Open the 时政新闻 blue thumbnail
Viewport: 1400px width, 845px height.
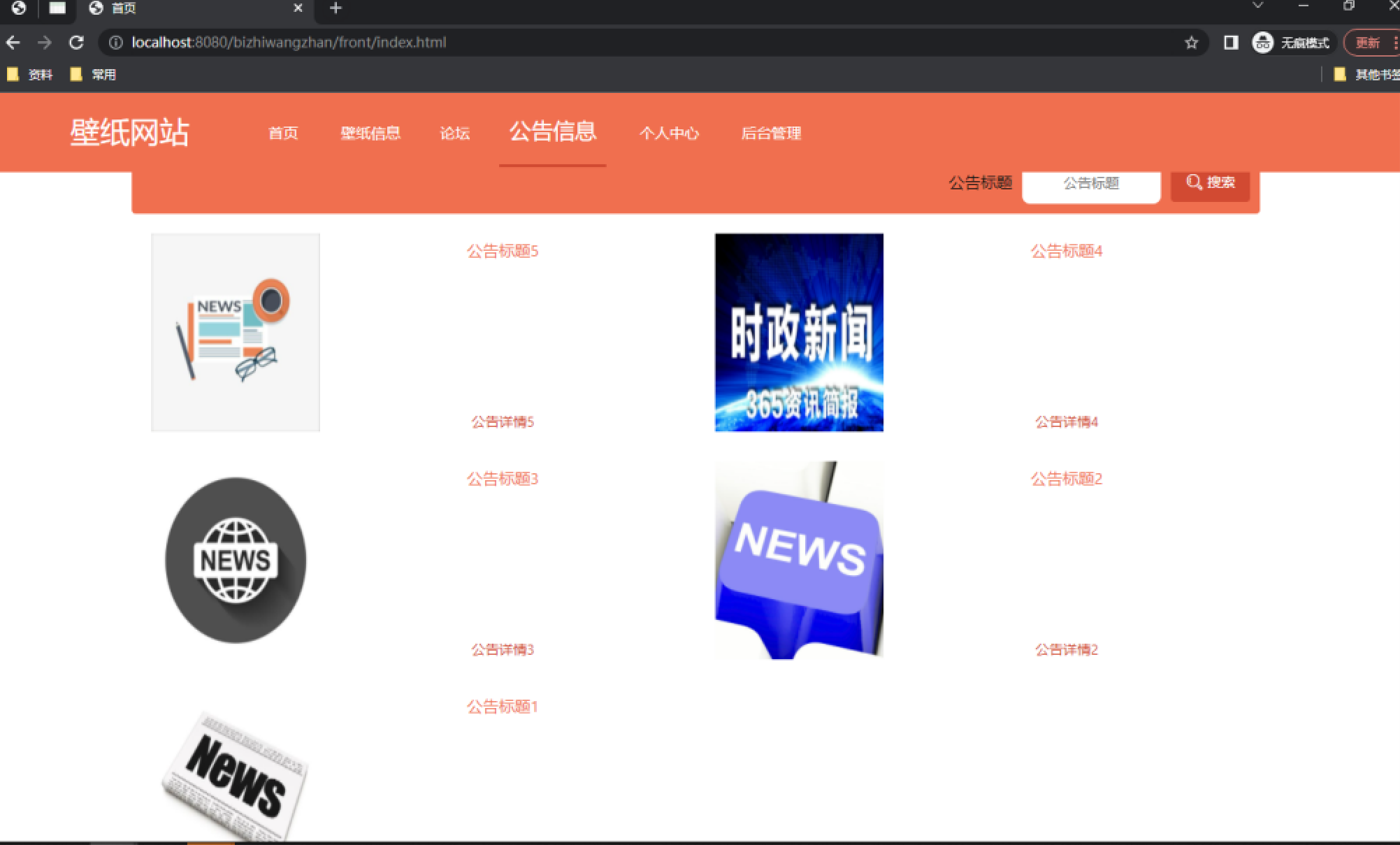pyautogui.click(x=799, y=333)
